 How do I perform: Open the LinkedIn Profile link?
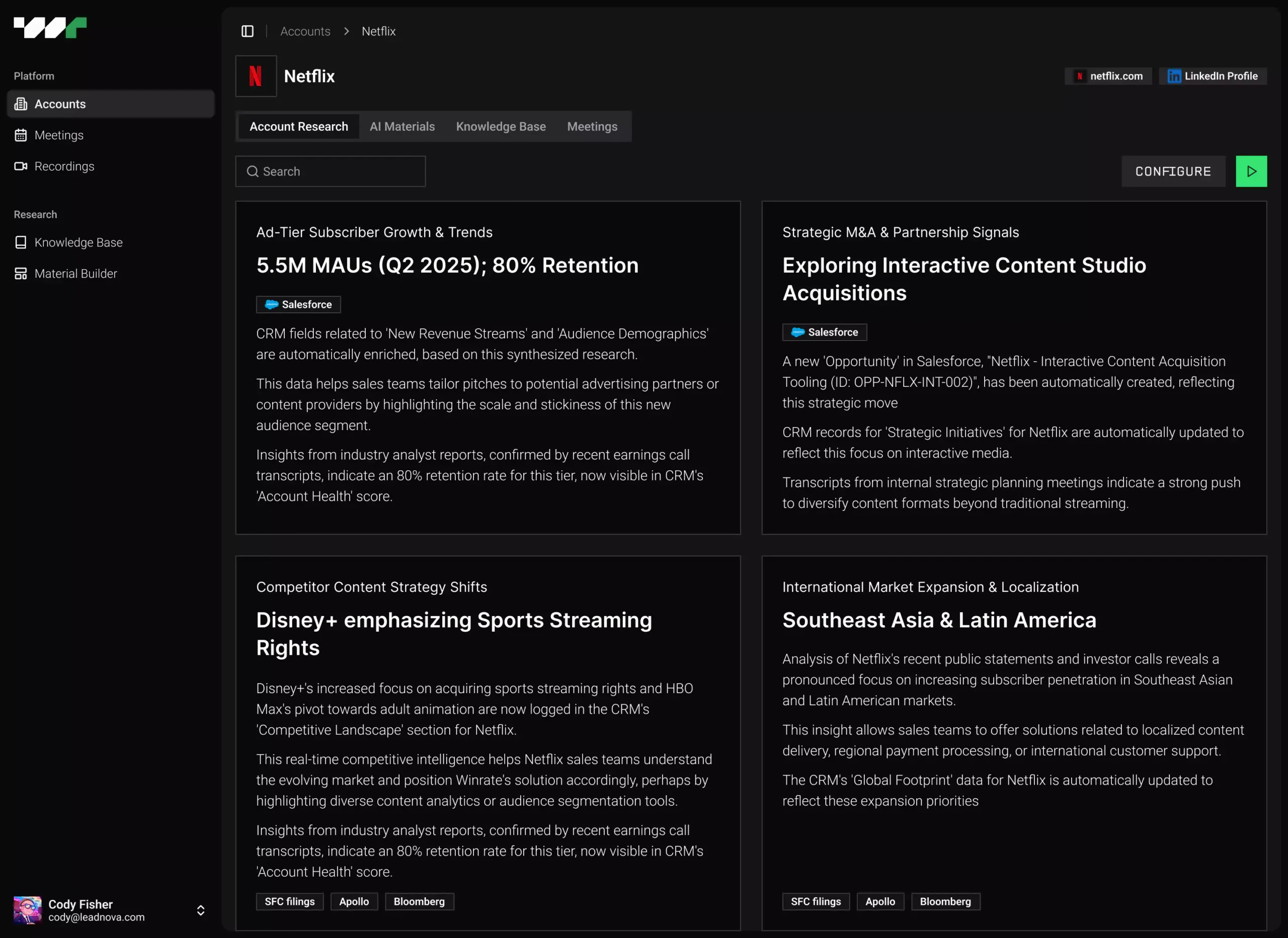pos(1213,76)
